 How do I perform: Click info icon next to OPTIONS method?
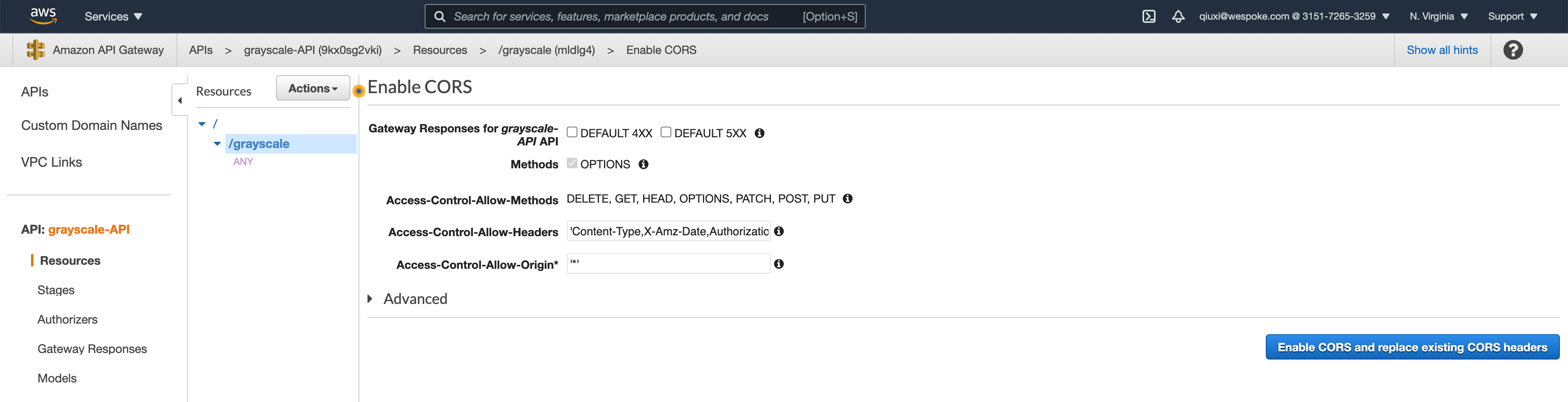click(x=644, y=164)
